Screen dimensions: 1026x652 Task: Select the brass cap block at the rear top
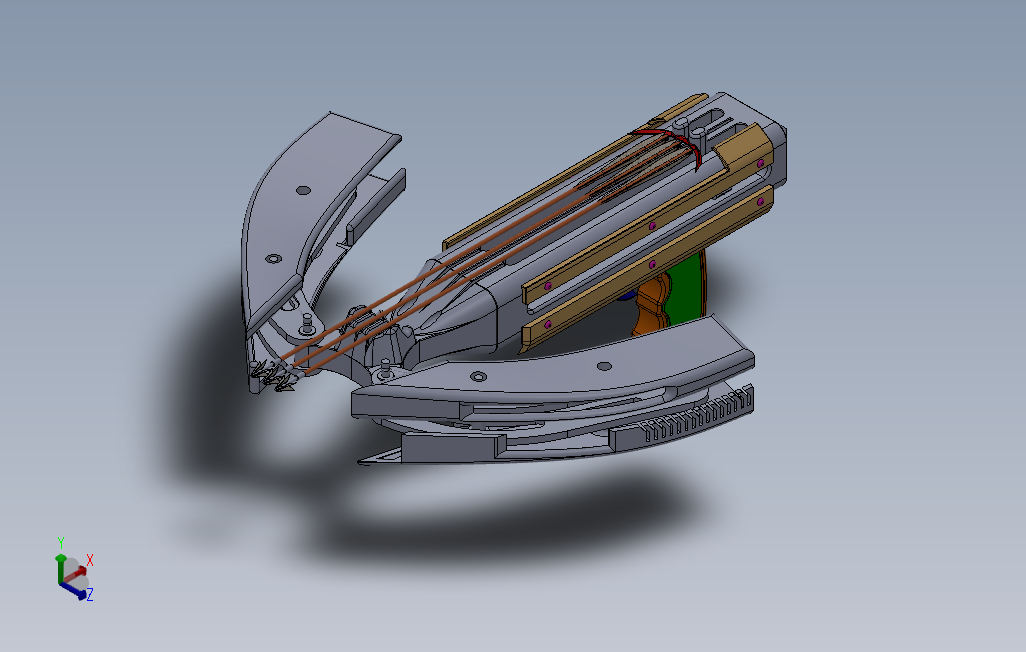pyautogui.click(x=746, y=149)
